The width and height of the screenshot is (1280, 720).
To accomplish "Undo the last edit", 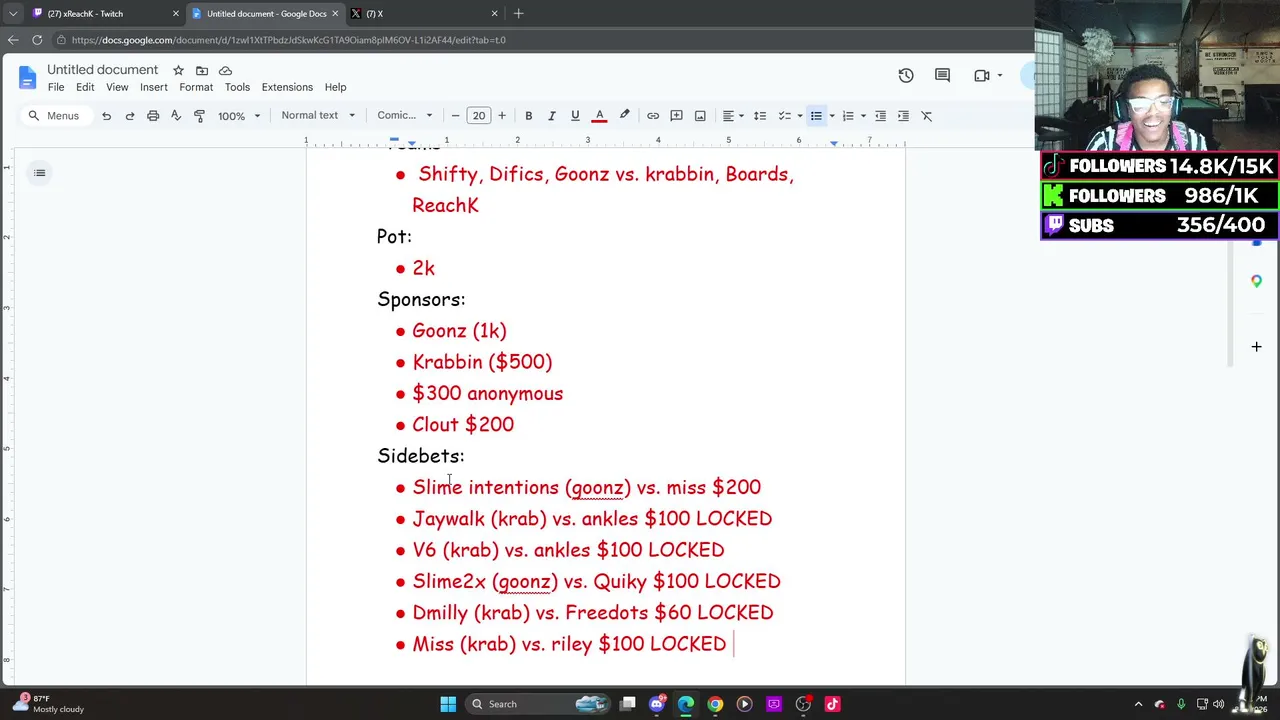I will pos(106,116).
